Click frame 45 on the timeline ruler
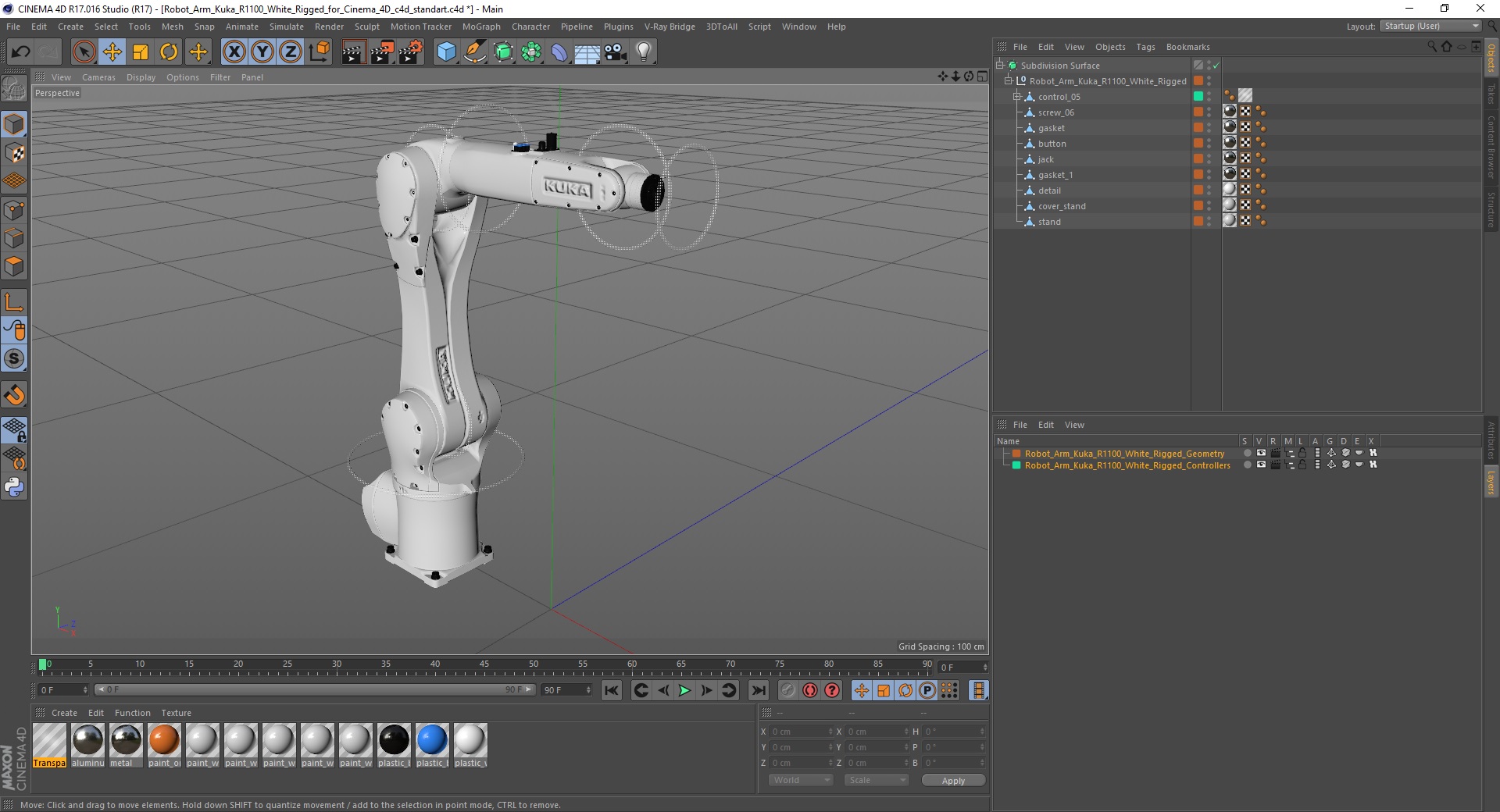This screenshot has height=812, width=1500. [x=484, y=665]
